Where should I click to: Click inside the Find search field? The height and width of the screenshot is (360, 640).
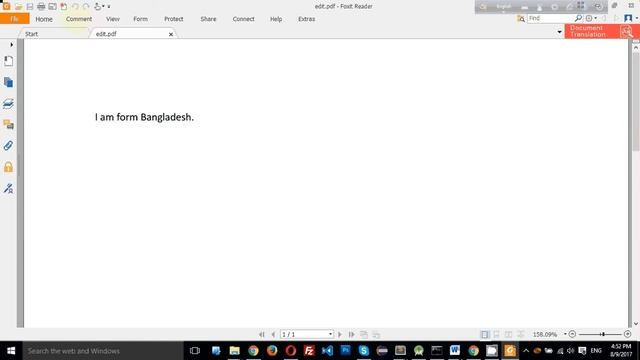point(550,18)
